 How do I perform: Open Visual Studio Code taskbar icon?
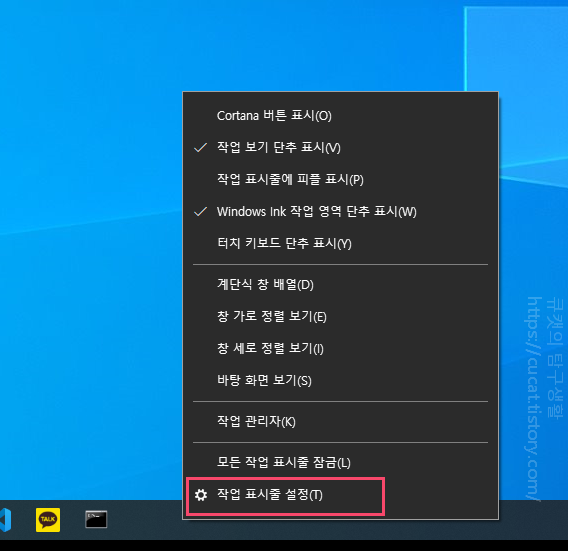click(5, 520)
